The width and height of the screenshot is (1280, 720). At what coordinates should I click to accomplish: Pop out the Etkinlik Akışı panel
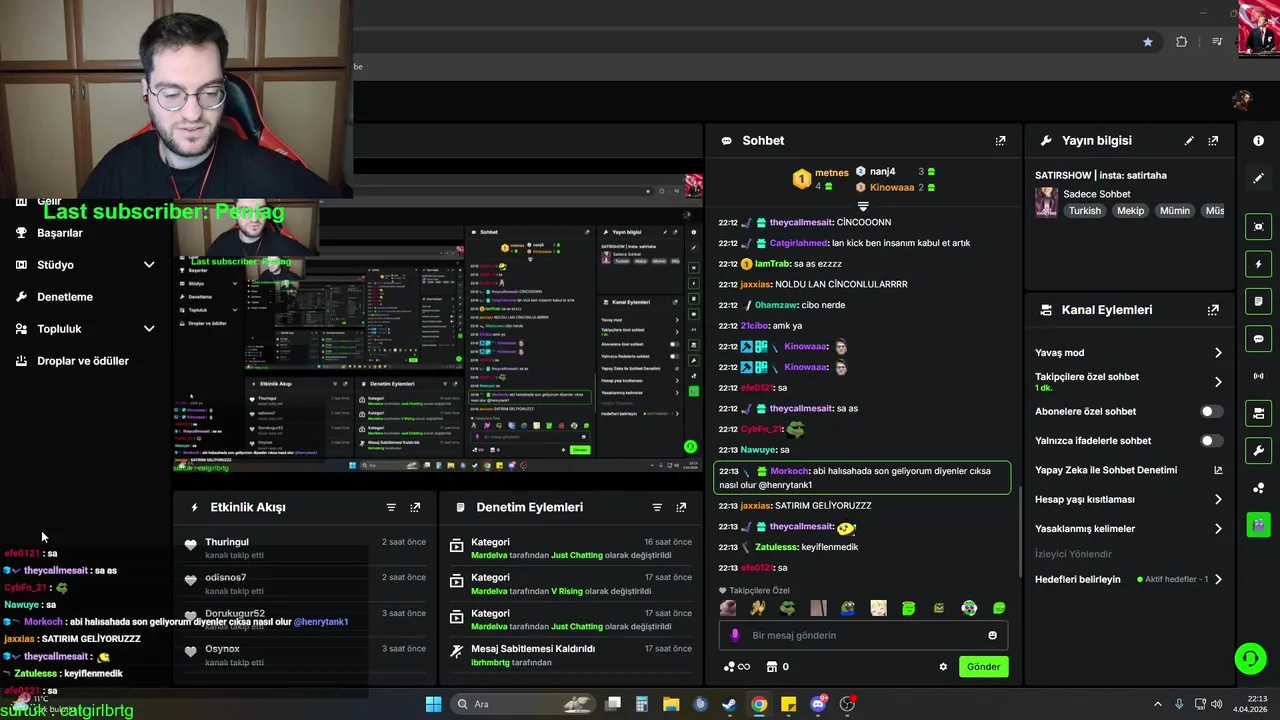point(415,507)
